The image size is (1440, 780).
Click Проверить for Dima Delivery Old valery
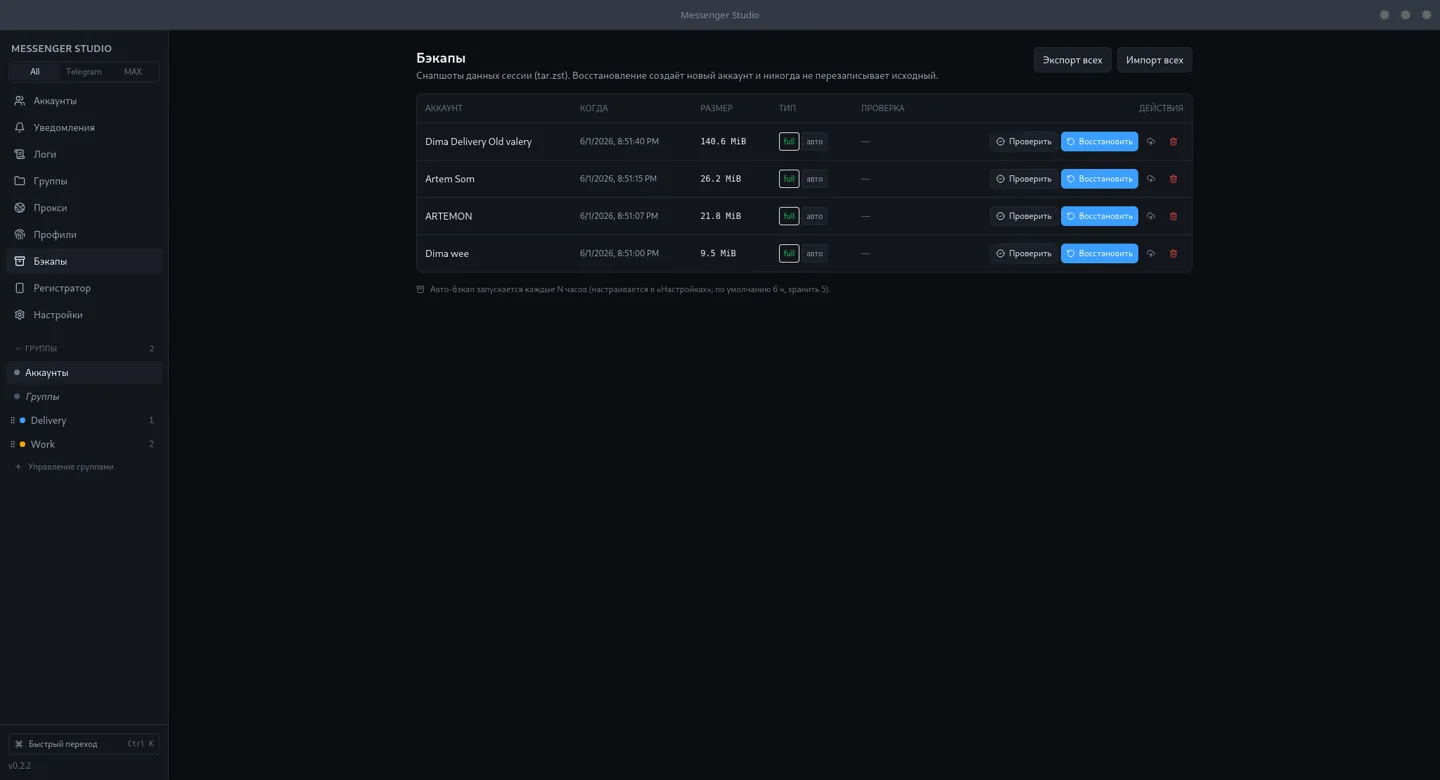click(x=1023, y=142)
